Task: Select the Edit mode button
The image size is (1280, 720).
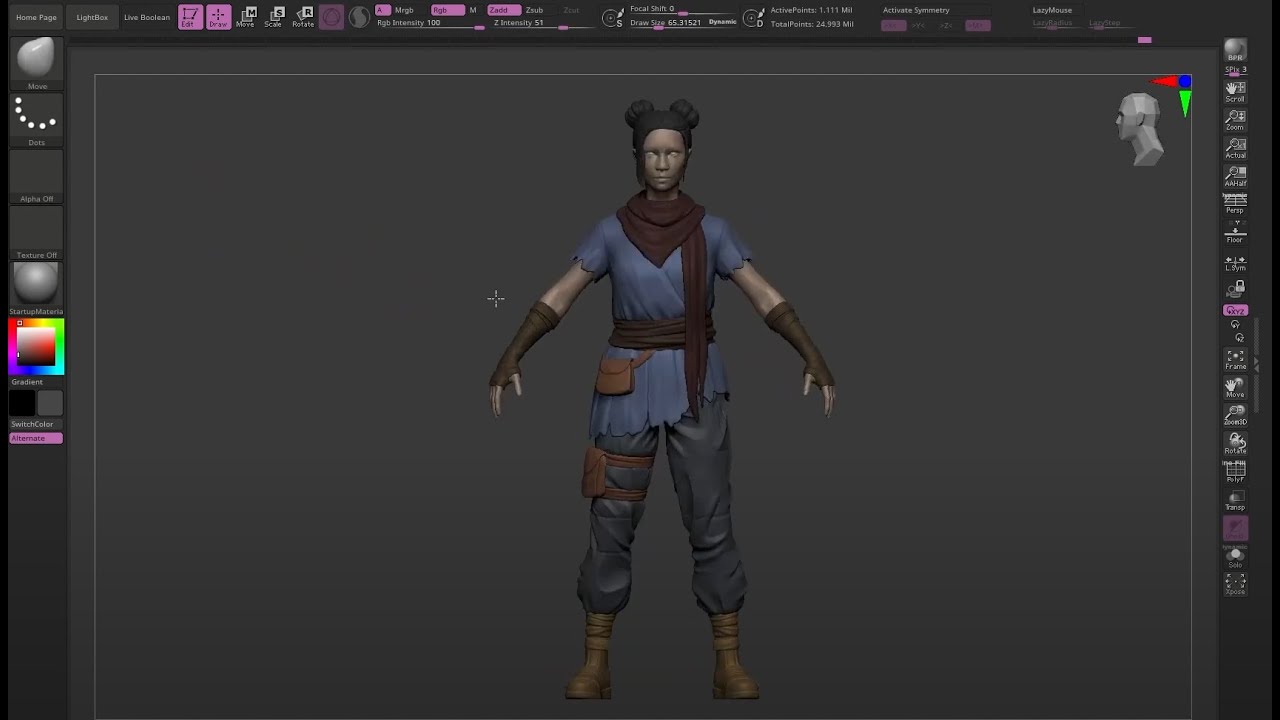Action: (x=189, y=16)
